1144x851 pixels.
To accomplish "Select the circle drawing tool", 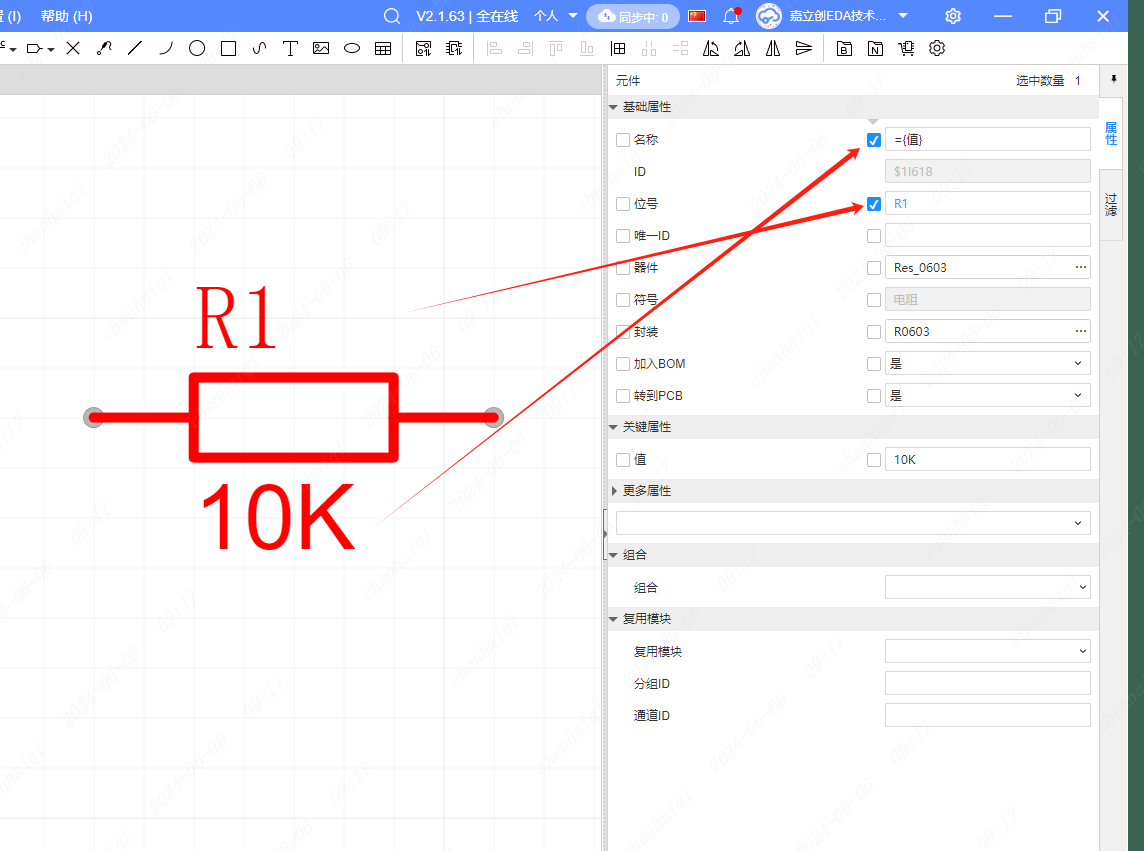I will [197, 48].
